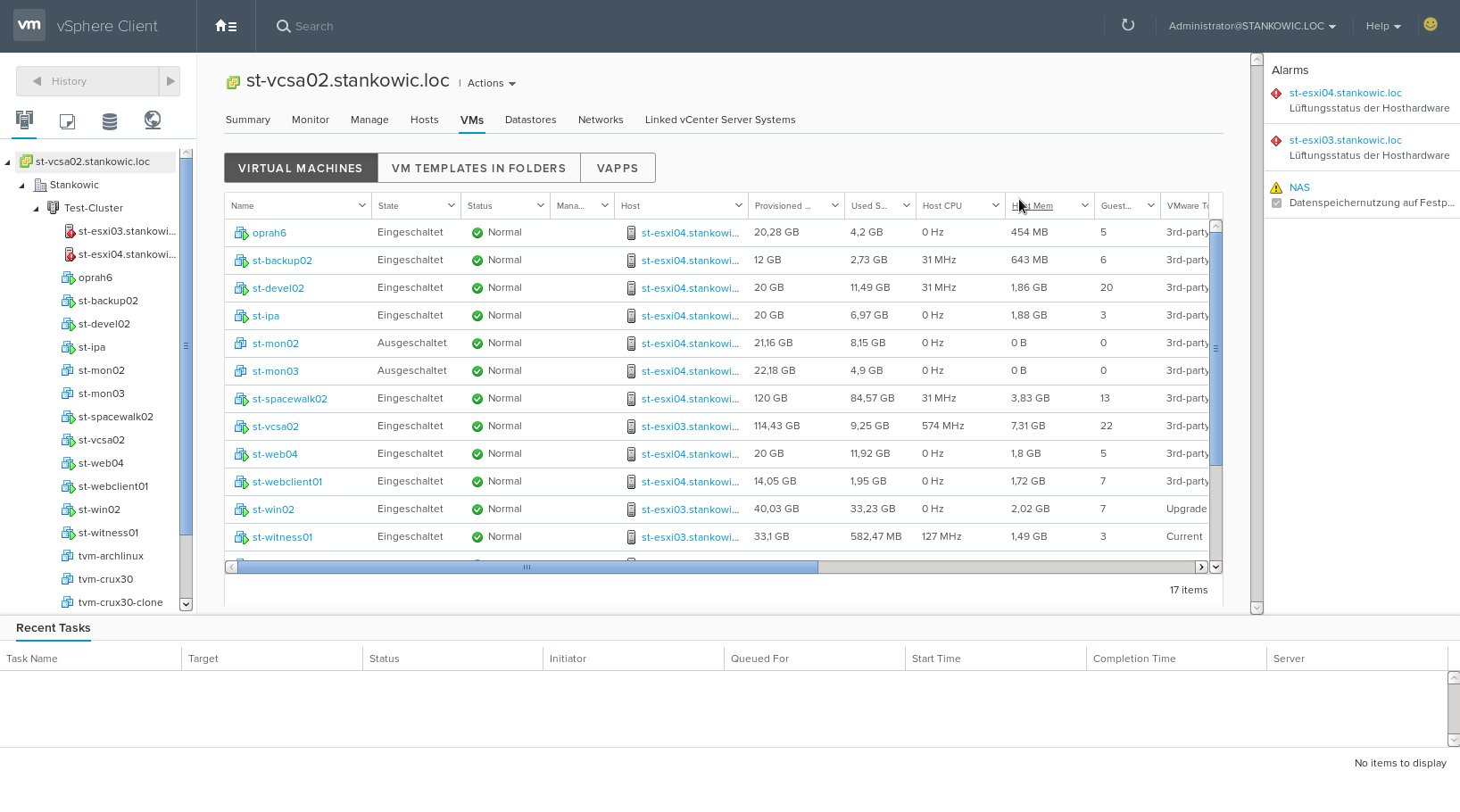
Task: Switch to the Monitor tab
Action: coord(311,120)
